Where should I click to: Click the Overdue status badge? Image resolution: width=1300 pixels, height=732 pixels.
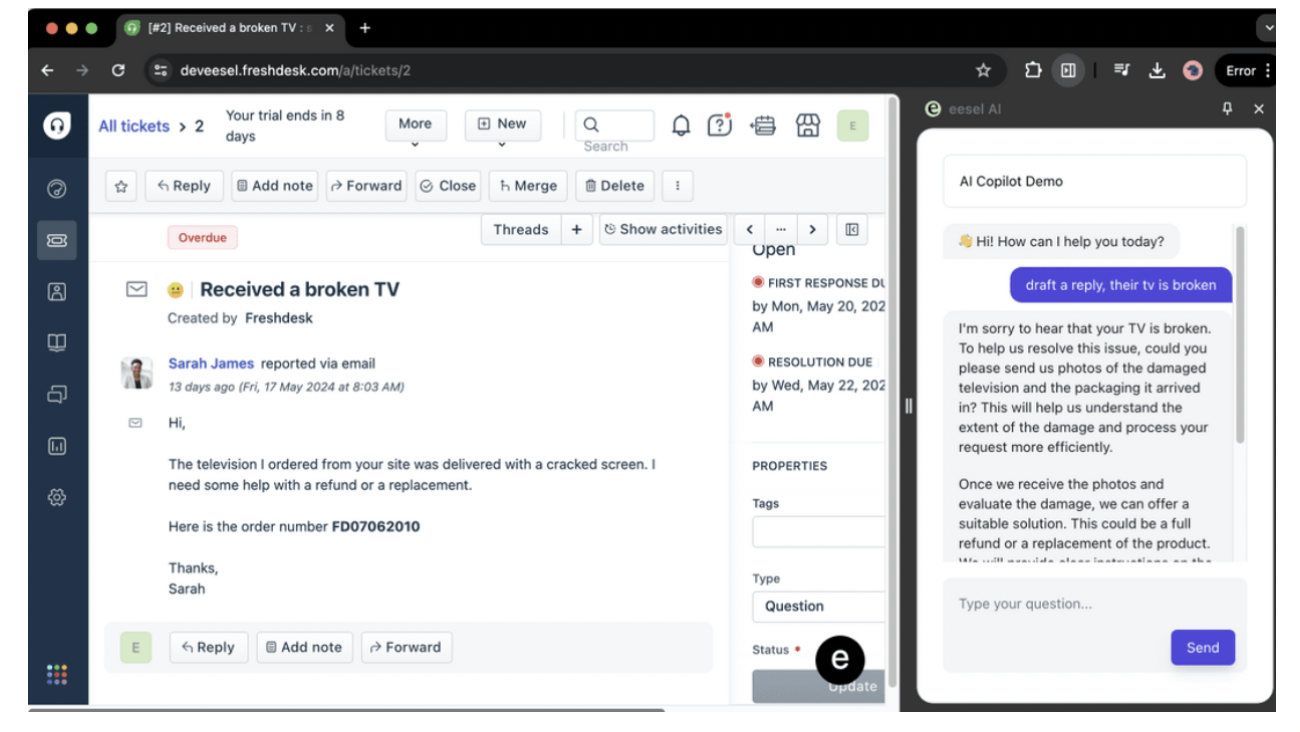202,238
